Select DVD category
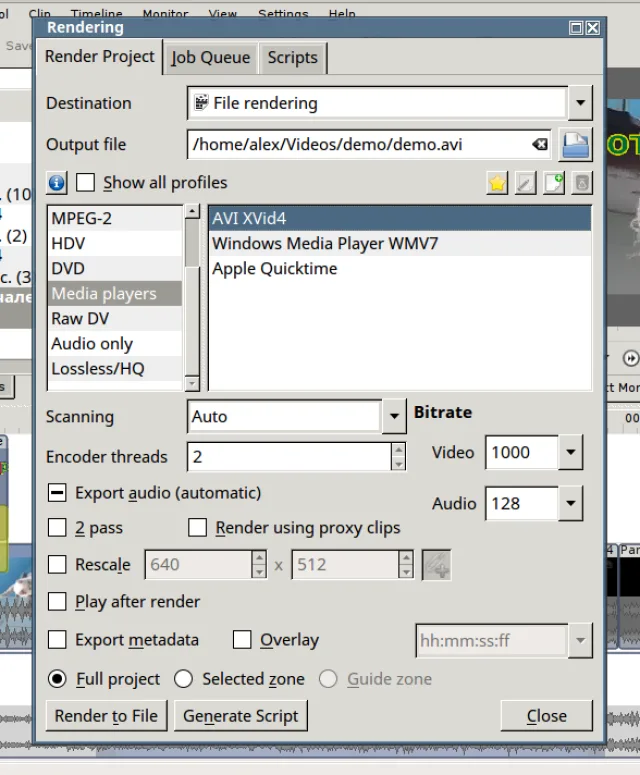Screen dimensions: 640x775 tap(115, 268)
